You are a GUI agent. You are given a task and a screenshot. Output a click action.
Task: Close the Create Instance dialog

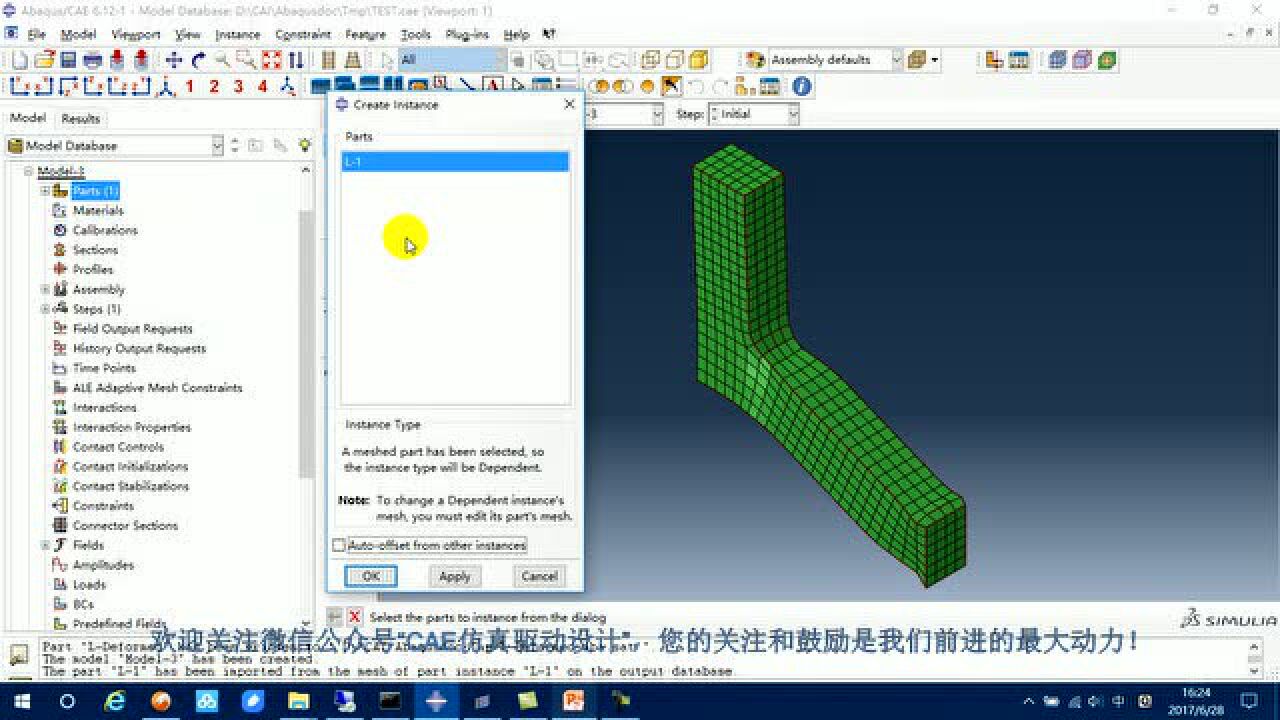tap(569, 104)
